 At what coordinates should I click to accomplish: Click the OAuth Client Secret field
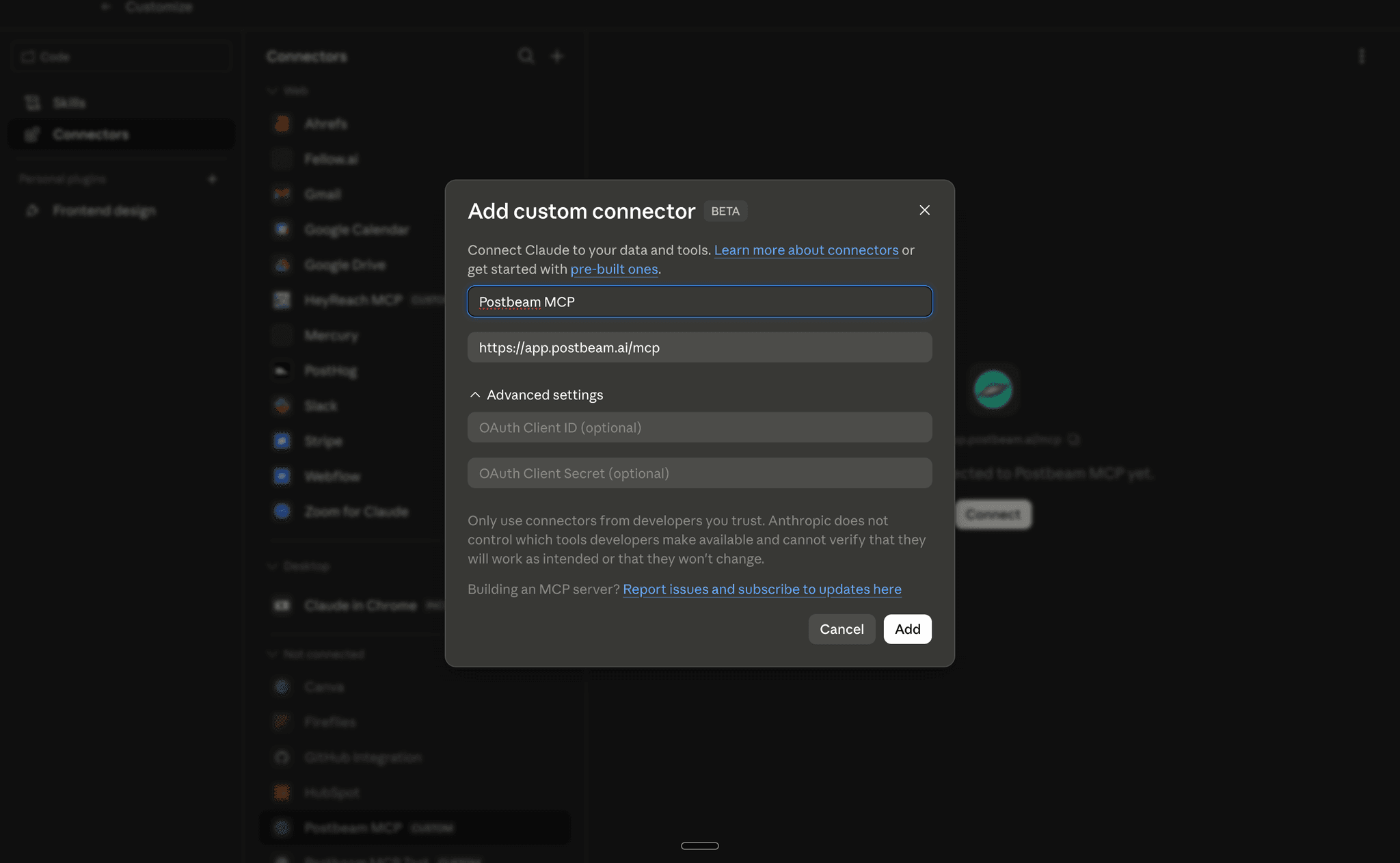click(x=699, y=473)
